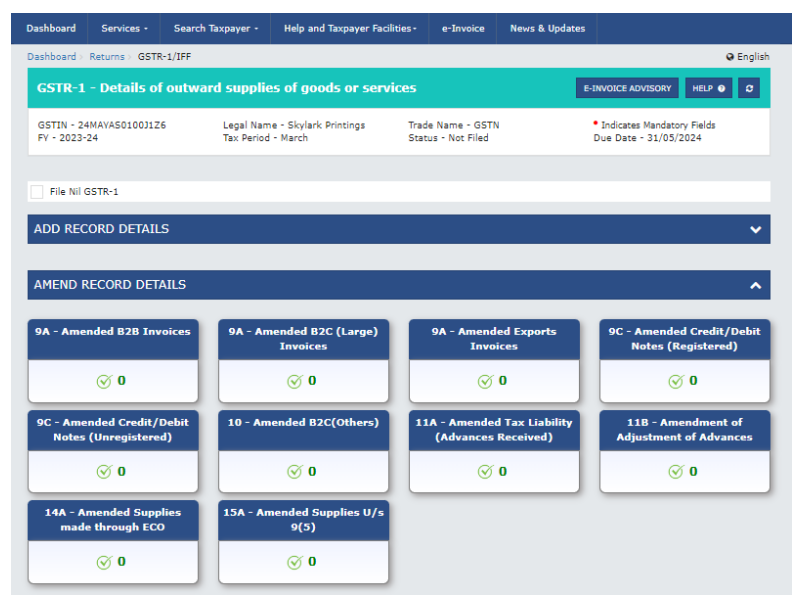This screenshot has height=599, width=801.
Task: Open Help and Taxpayer Facilities menu
Action: [350, 29]
